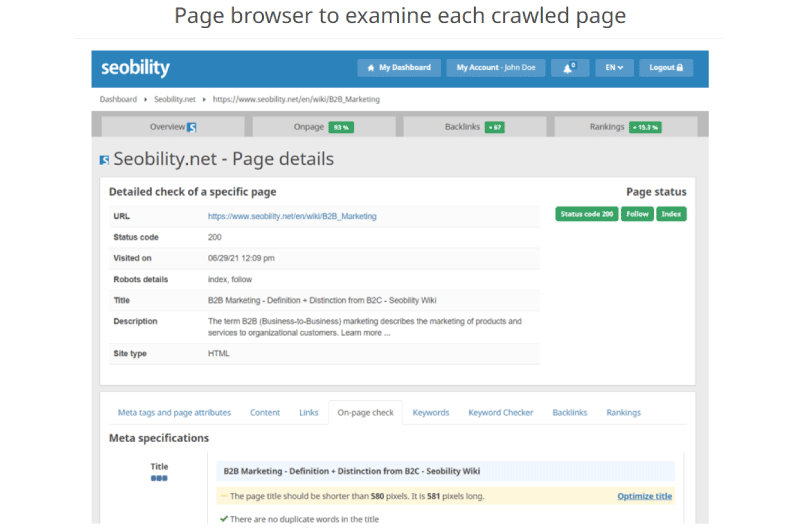Click the Title row value in details

[322, 300]
